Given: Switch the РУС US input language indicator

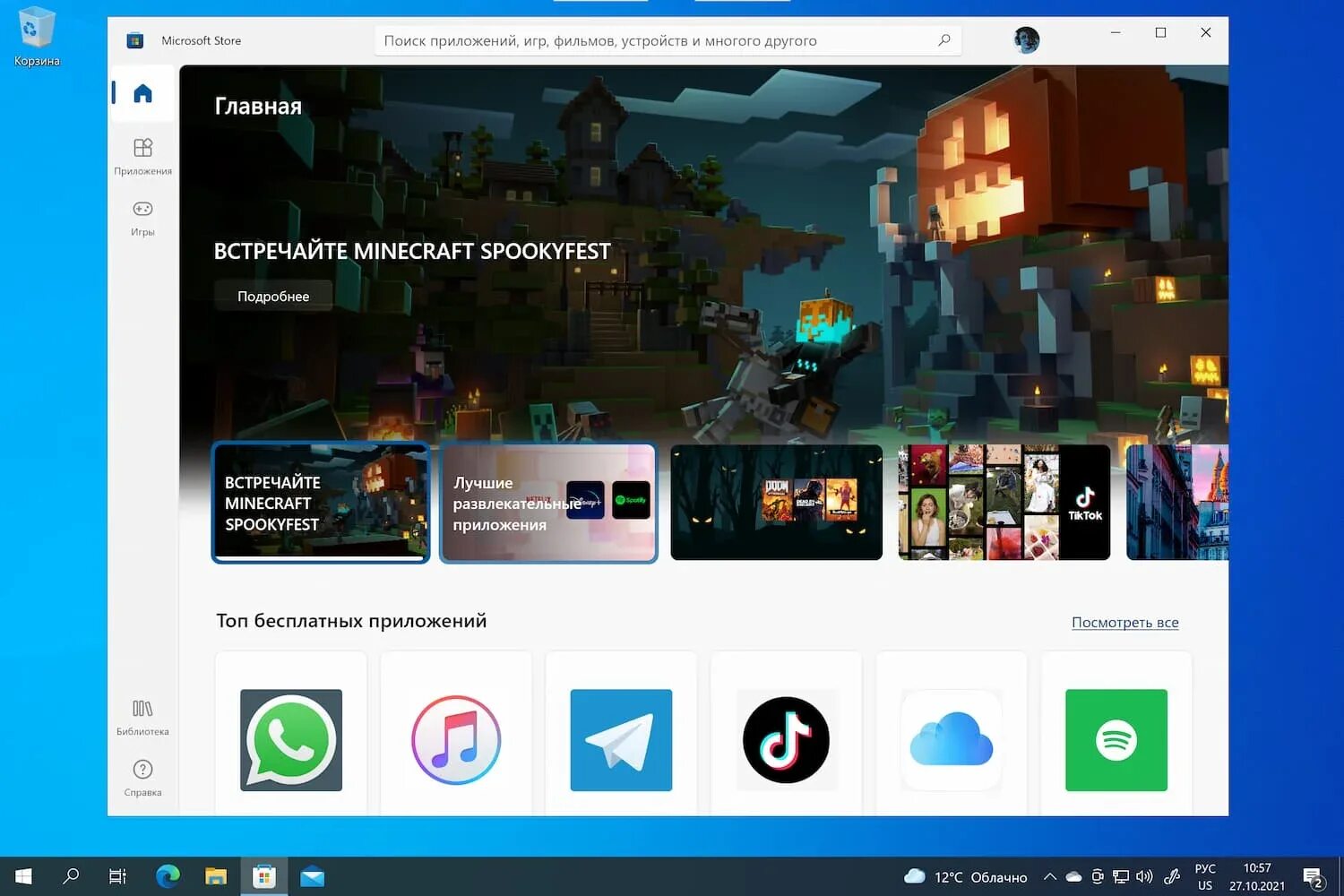Looking at the screenshot, I should [x=1205, y=876].
